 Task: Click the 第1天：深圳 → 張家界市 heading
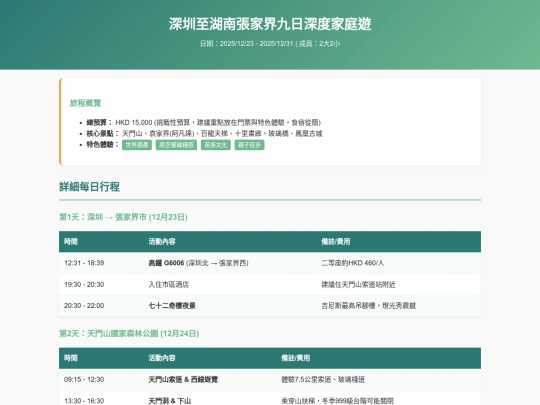[x=123, y=217]
